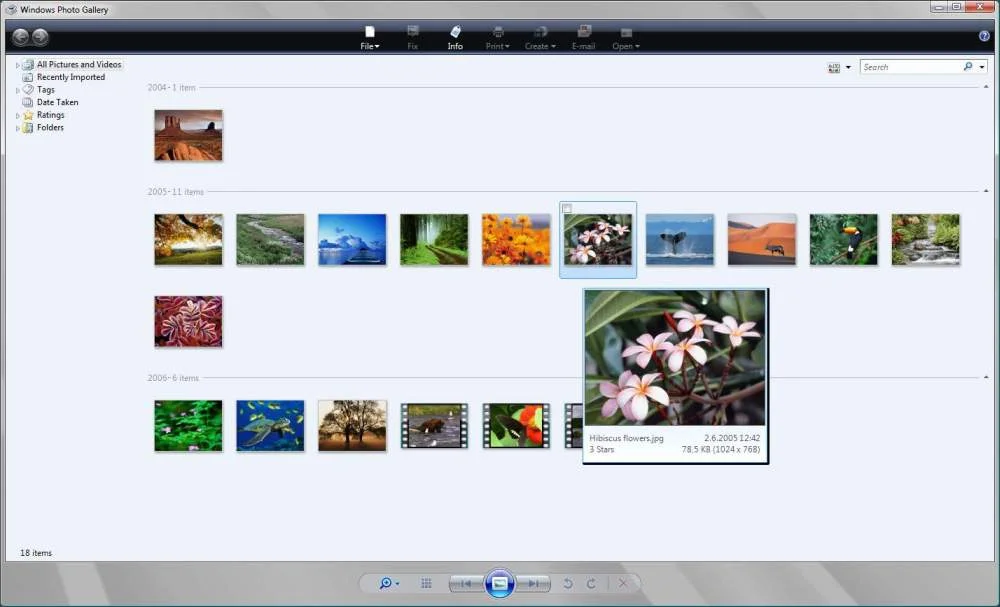Open the help question mark icon
Viewport: 1000px width, 607px height.
pyautogui.click(x=984, y=36)
